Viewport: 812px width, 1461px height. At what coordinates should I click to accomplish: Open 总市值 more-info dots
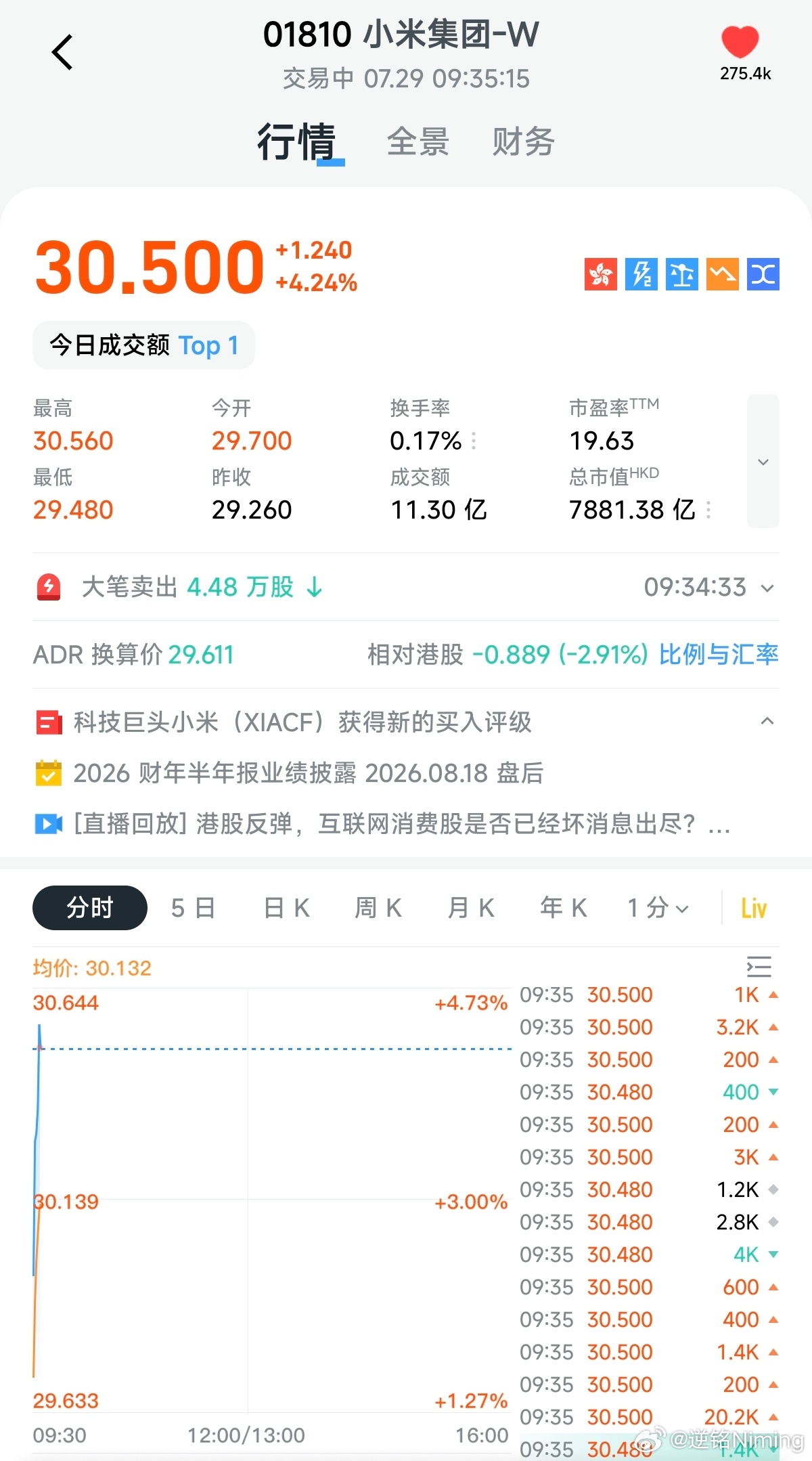pos(708,510)
